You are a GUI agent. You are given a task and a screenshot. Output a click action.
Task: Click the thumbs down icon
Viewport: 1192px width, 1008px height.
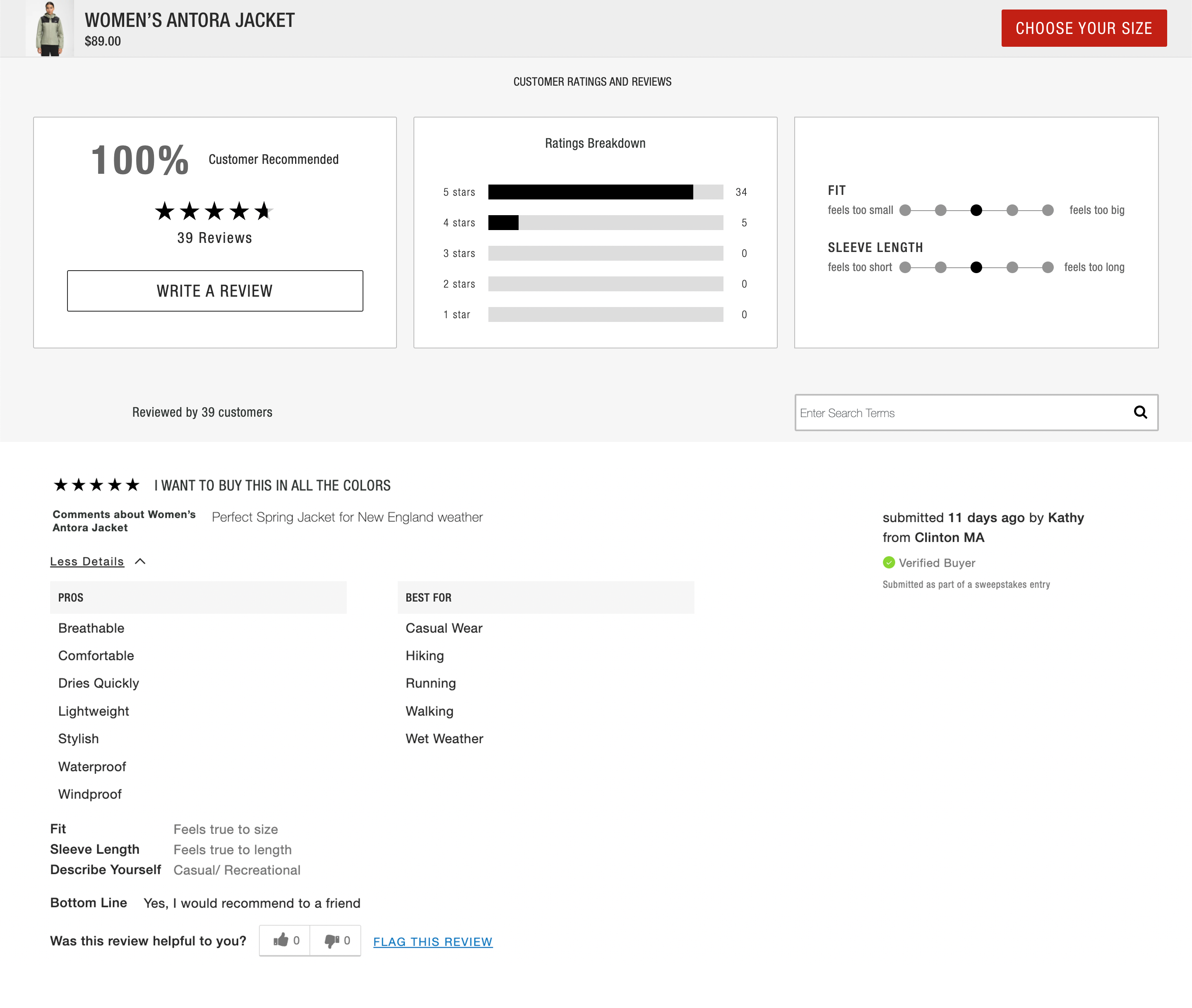tap(332, 940)
